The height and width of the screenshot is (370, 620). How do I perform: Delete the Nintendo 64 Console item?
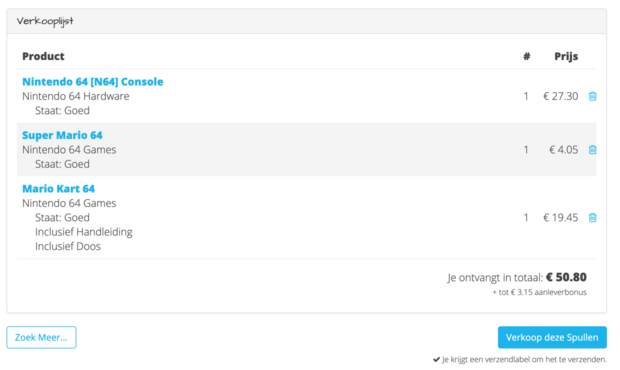pyautogui.click(x=592, y=96)
